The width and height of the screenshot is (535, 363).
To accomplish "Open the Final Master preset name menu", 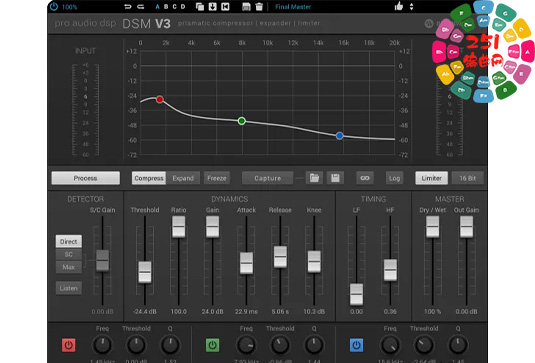I will [293, 6].
